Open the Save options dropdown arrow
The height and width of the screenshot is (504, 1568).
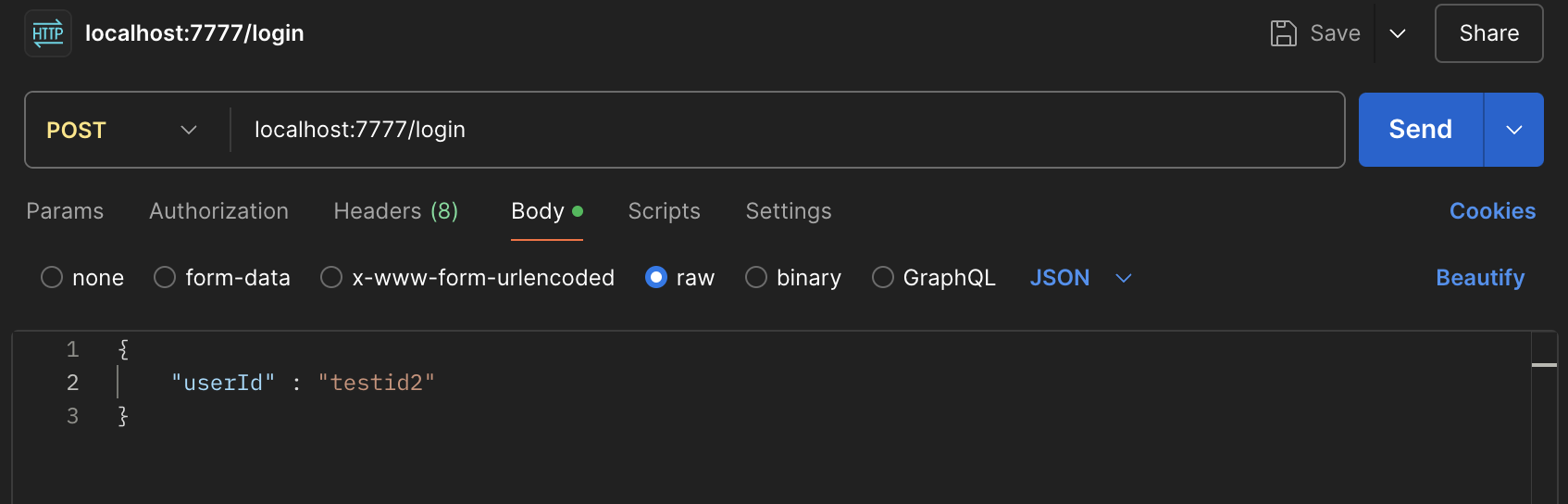point(1398,33)
